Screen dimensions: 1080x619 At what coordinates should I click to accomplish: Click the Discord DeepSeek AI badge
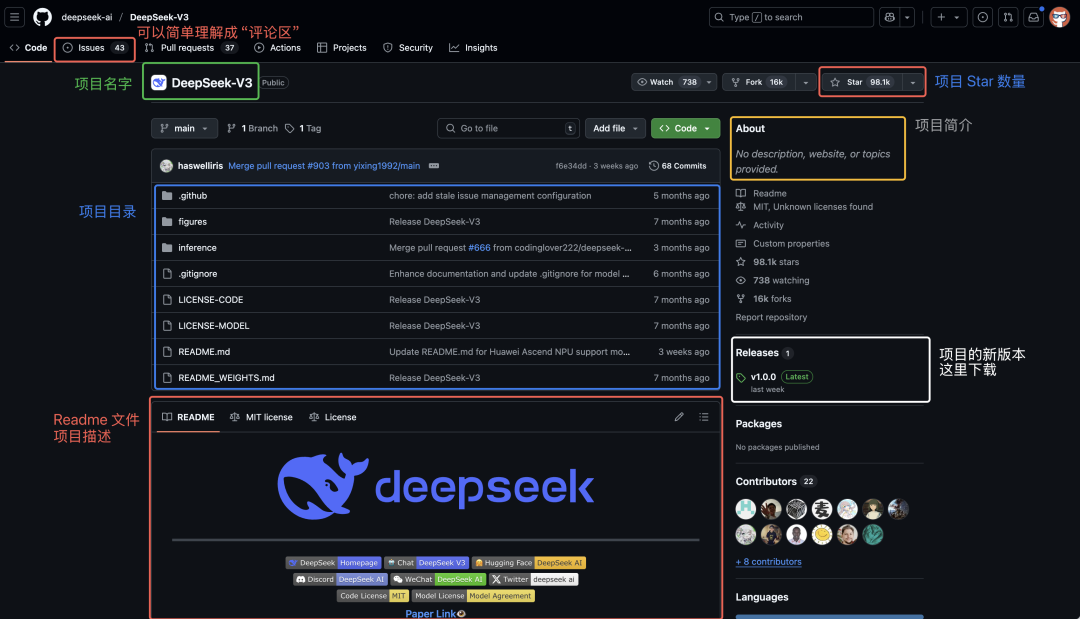tap(340, 579)
